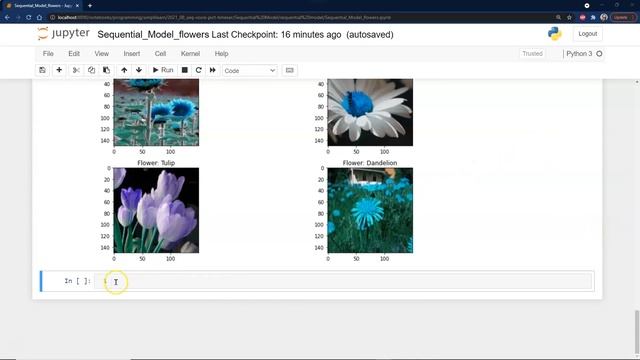Image resolution: width=640 pixels, height=360 pixels.
Task: Open the Help menu
Action: (221, 53)
